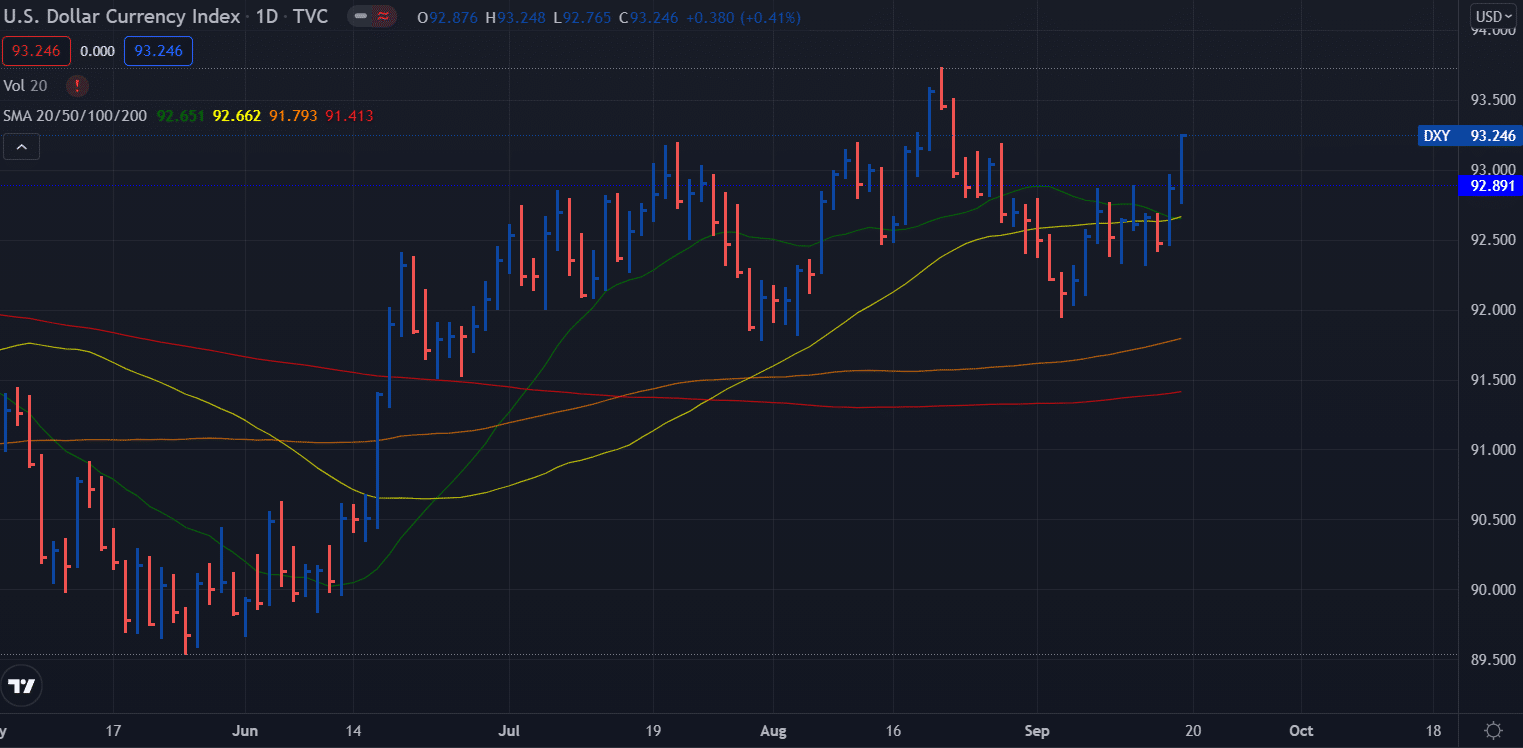
Task: Click the DXY 93.246 price label
Action: pyautogui.click(x=1470, y=136)
